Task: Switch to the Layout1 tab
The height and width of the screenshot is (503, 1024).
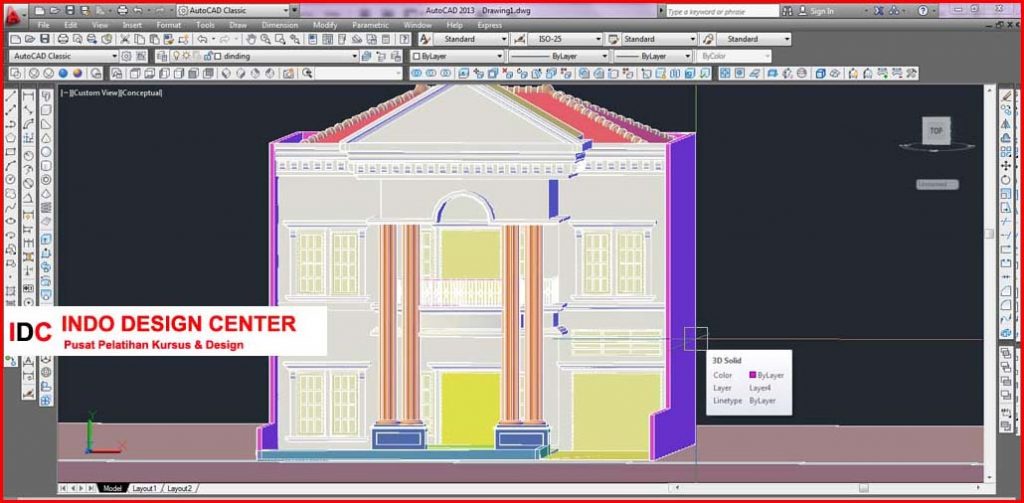Action: click(x=144, y=489)
